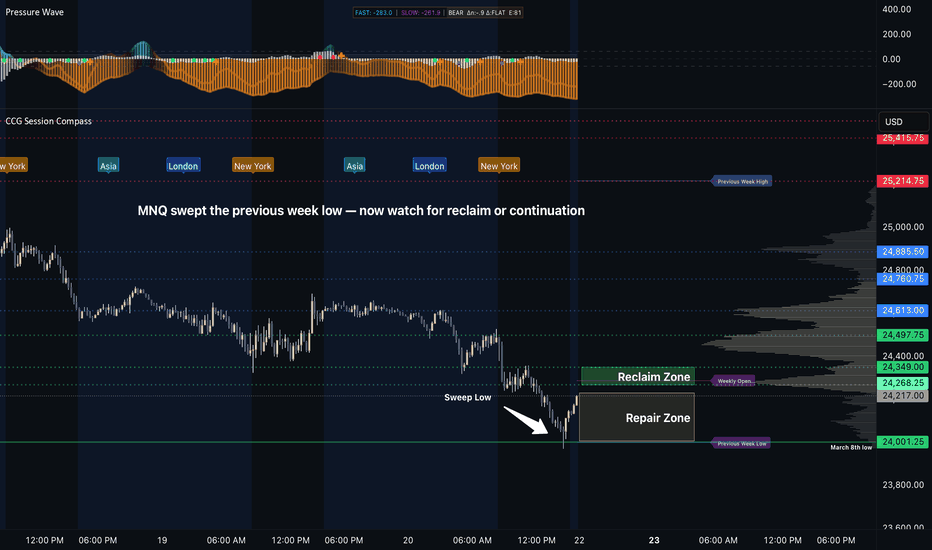Open the USD currency selector
The height and width of the screenshot is (550, 932).
coord(891,122)
